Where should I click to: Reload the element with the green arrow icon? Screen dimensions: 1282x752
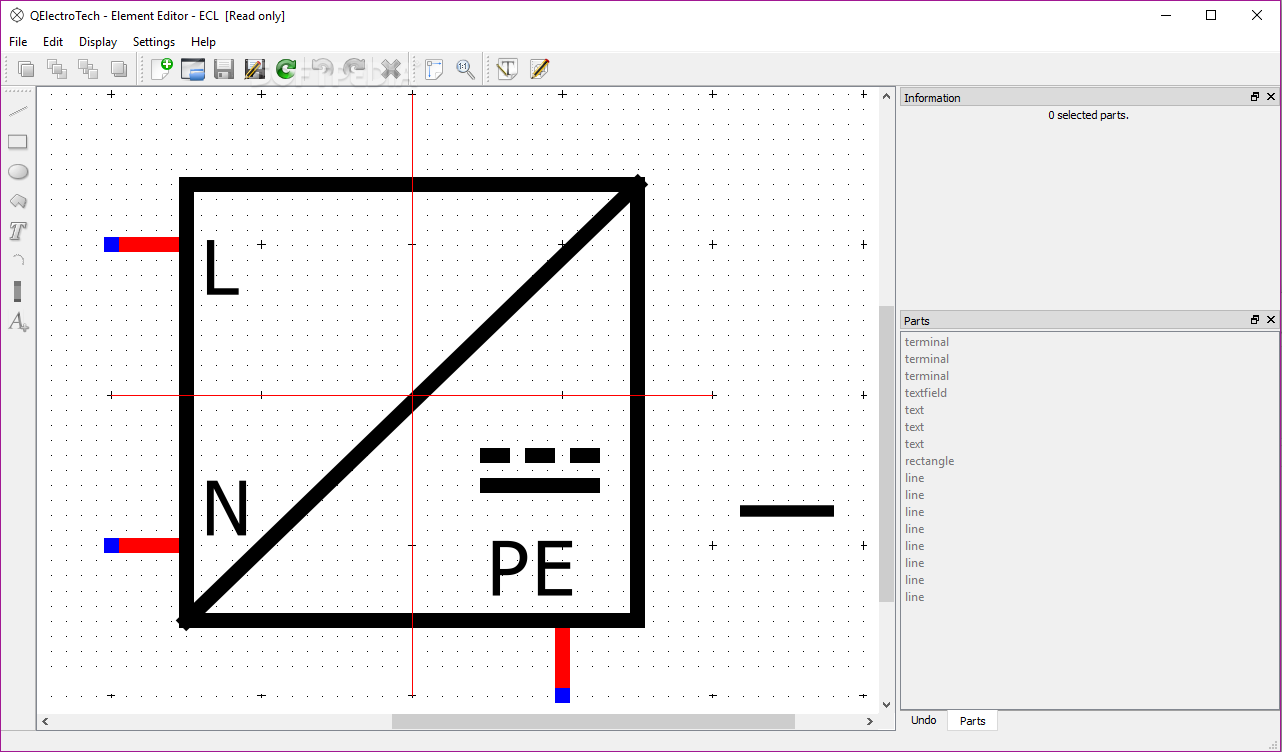pyautogui.click(x=286, y=69)
